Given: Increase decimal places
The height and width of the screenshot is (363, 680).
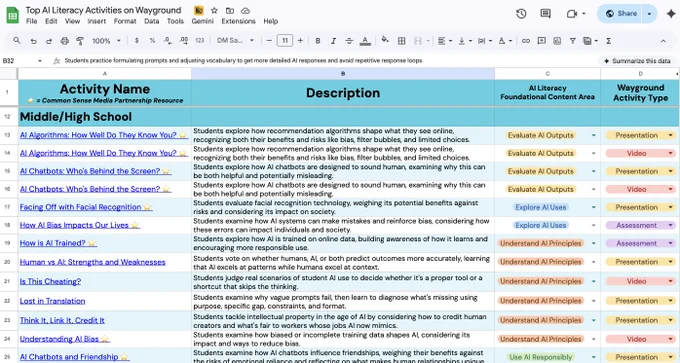Looking at the screenshot, I should coord(184,41).
